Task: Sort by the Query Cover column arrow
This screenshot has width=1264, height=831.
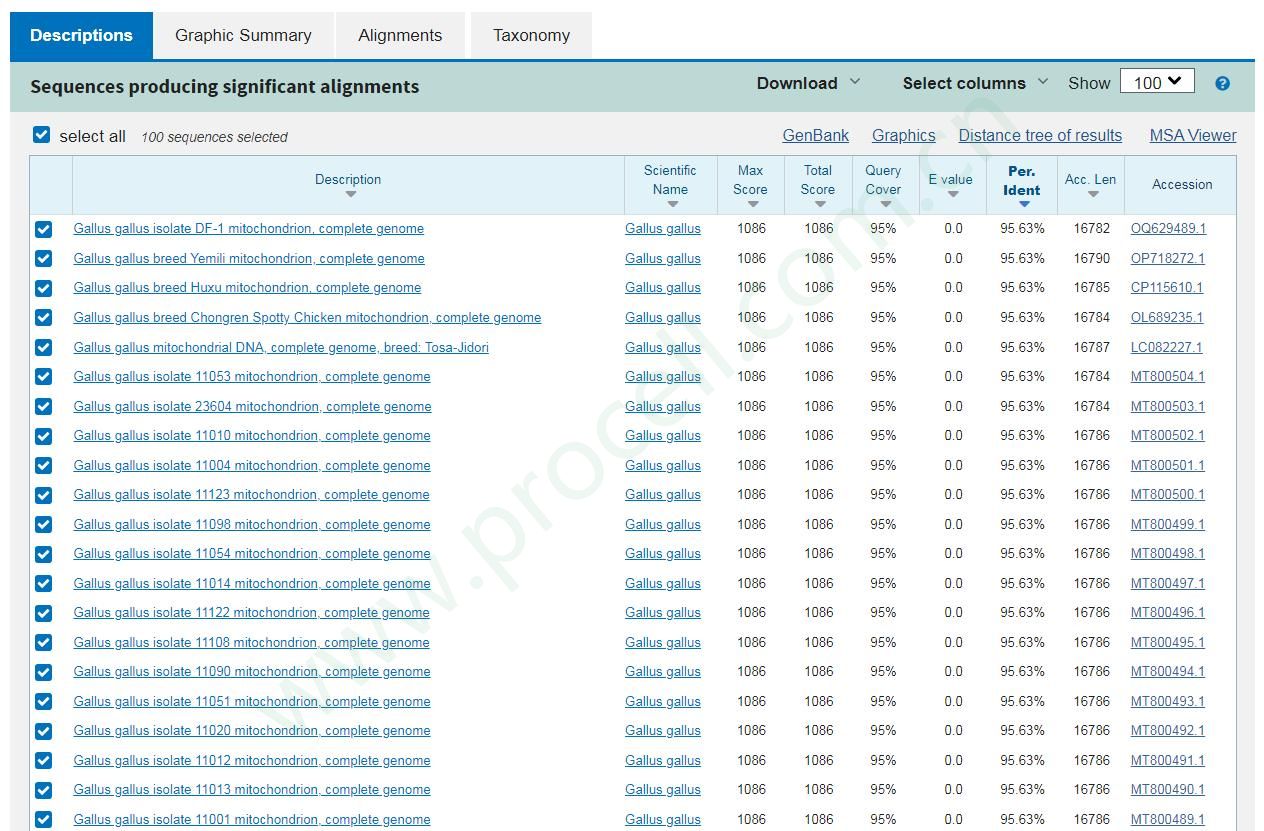Action: pyautogui.click(x=885, y=205)
